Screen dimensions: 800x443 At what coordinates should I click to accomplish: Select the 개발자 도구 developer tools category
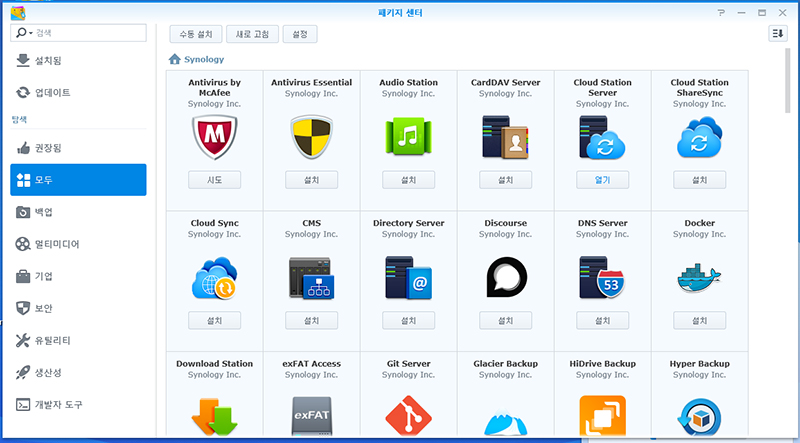(78, 405)
